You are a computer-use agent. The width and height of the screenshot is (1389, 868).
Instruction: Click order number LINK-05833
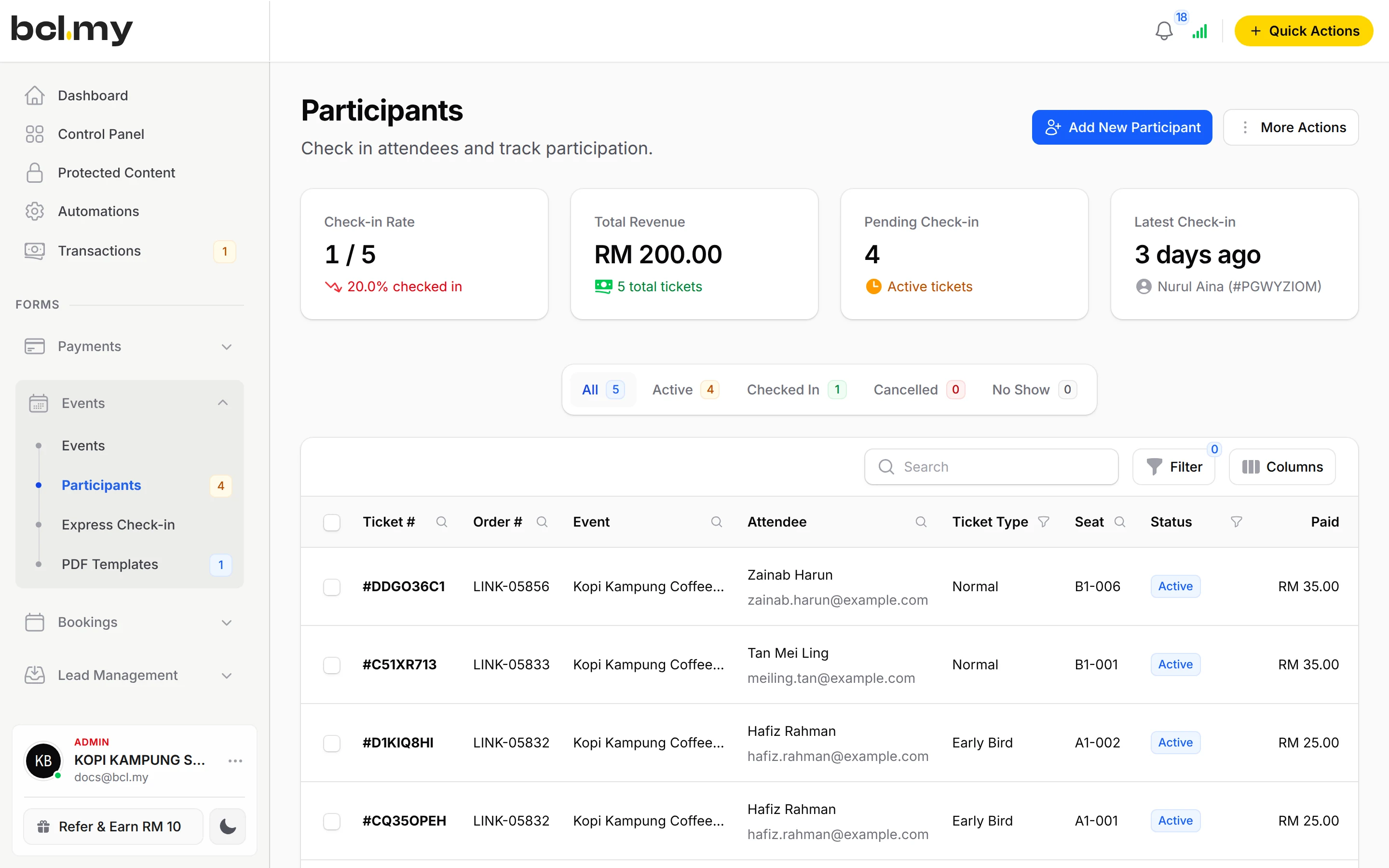click(511, 664)
